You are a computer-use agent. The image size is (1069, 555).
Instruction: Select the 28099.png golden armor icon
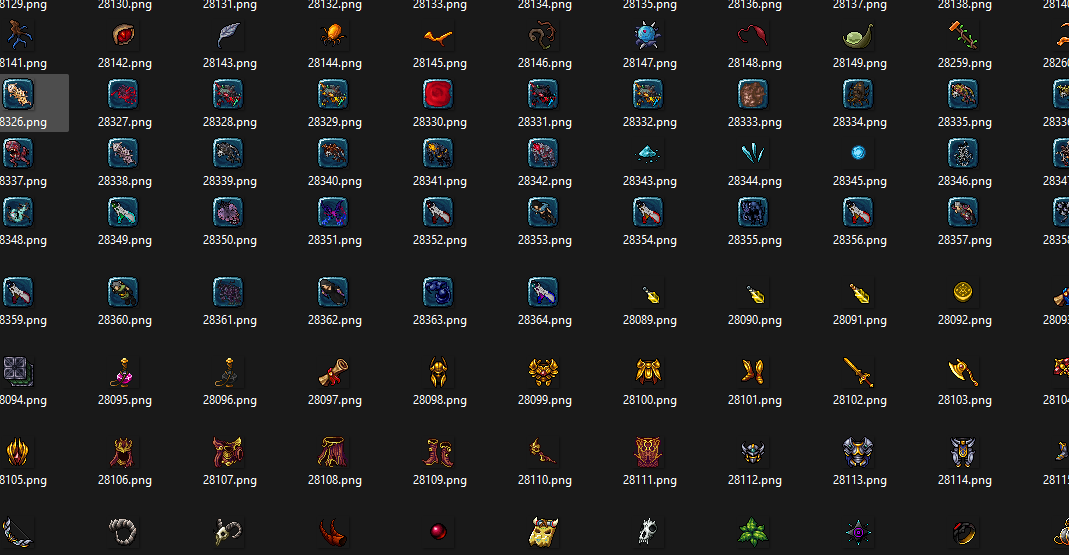[x=543, y=372]
